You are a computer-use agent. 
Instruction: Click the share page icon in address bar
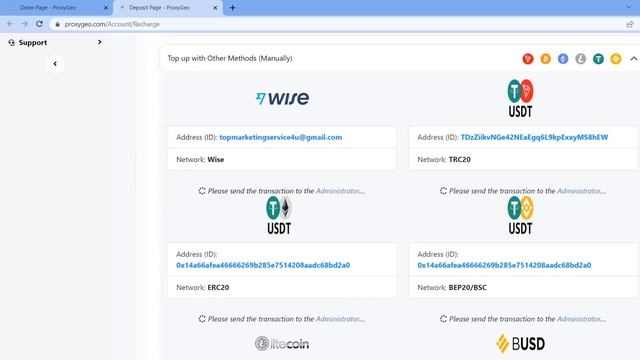click(630, 24)
